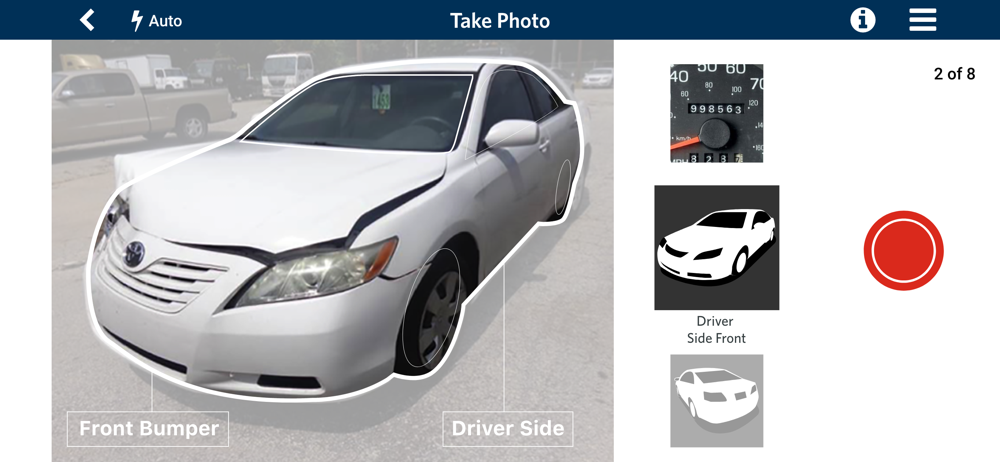Open the info circle icon
Screen dimensions: 1000x462
pyautogui.click(x=863, y=20)
